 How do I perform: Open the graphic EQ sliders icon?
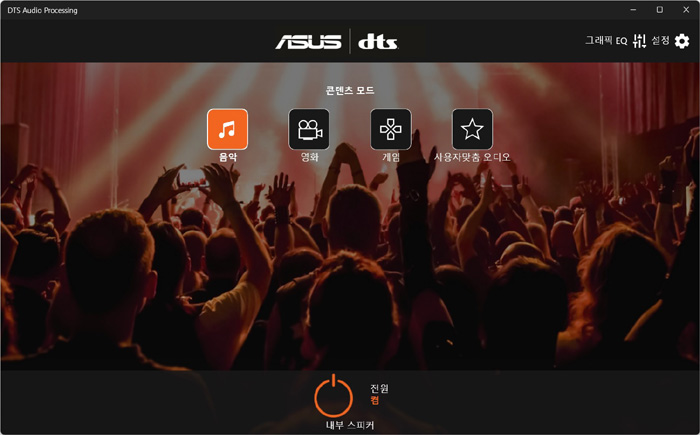pos(639,41)
